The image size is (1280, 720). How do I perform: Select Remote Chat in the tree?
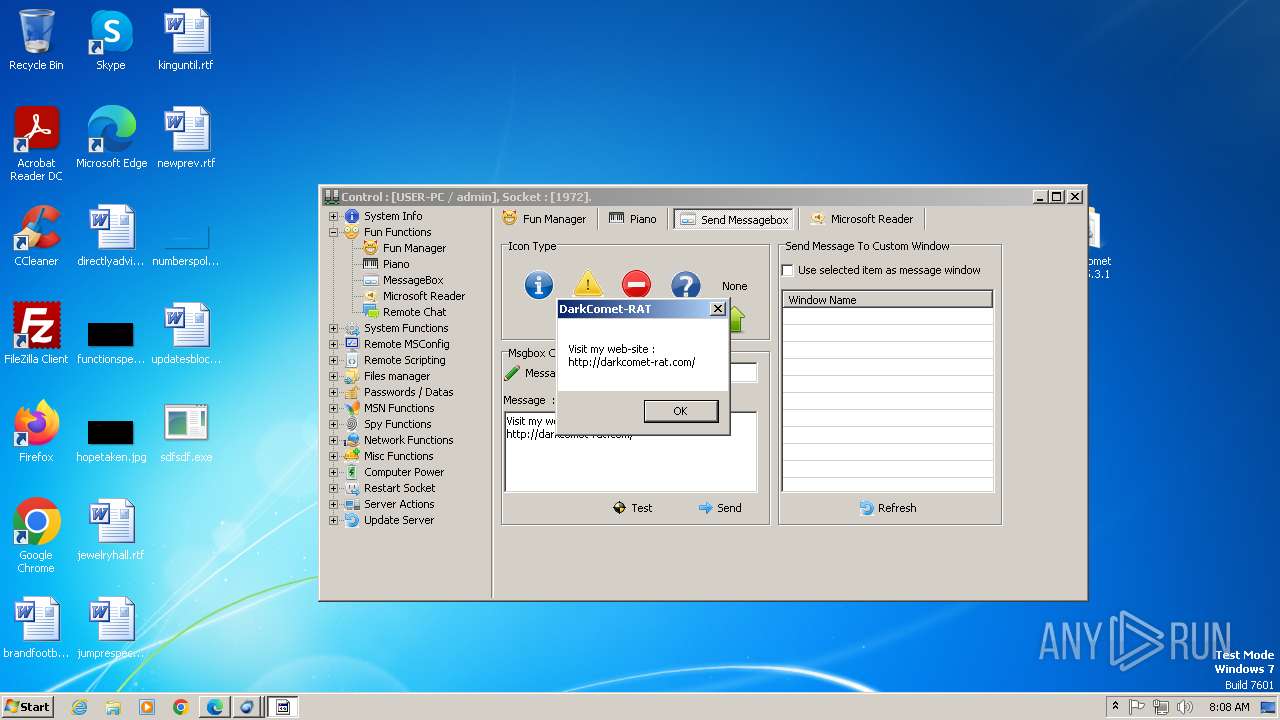pos(414,312)
